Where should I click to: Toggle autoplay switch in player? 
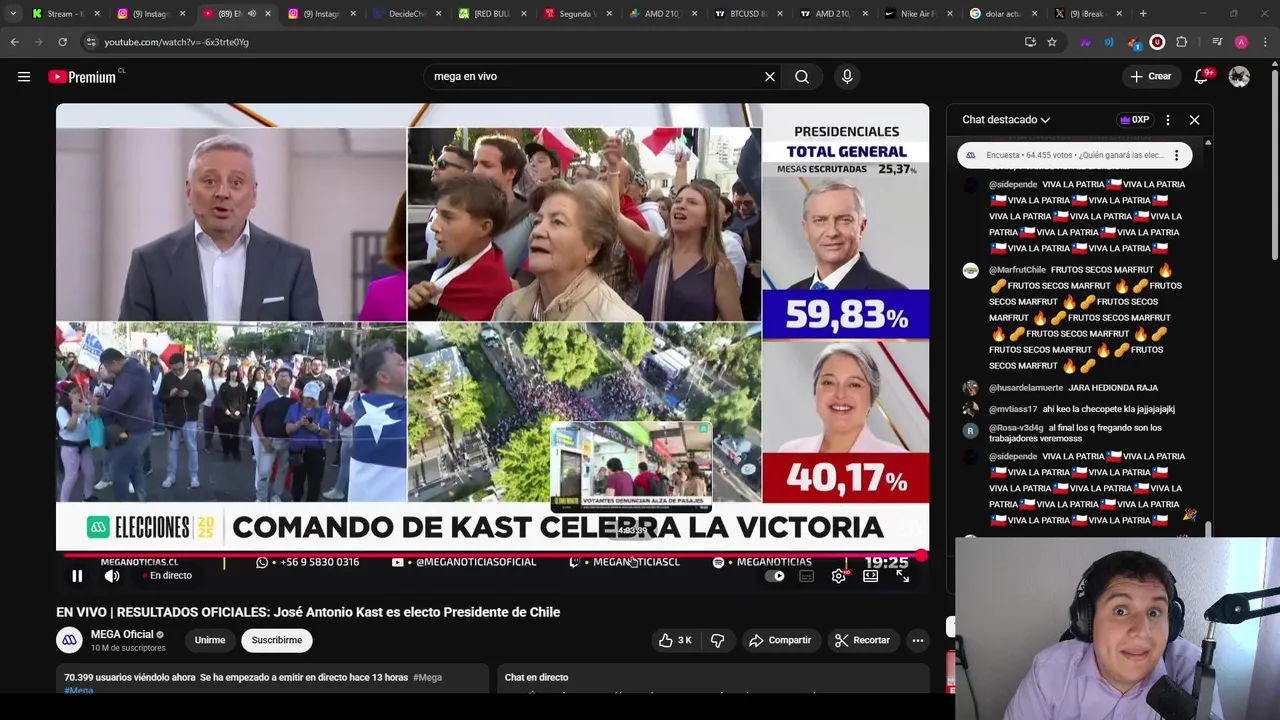coord(775,576)
